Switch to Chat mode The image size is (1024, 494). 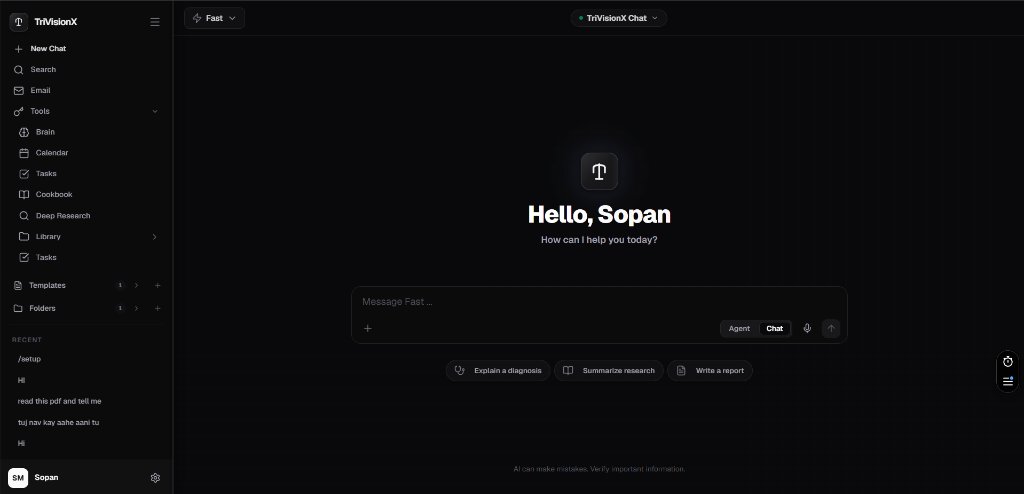tap(775, 329)
